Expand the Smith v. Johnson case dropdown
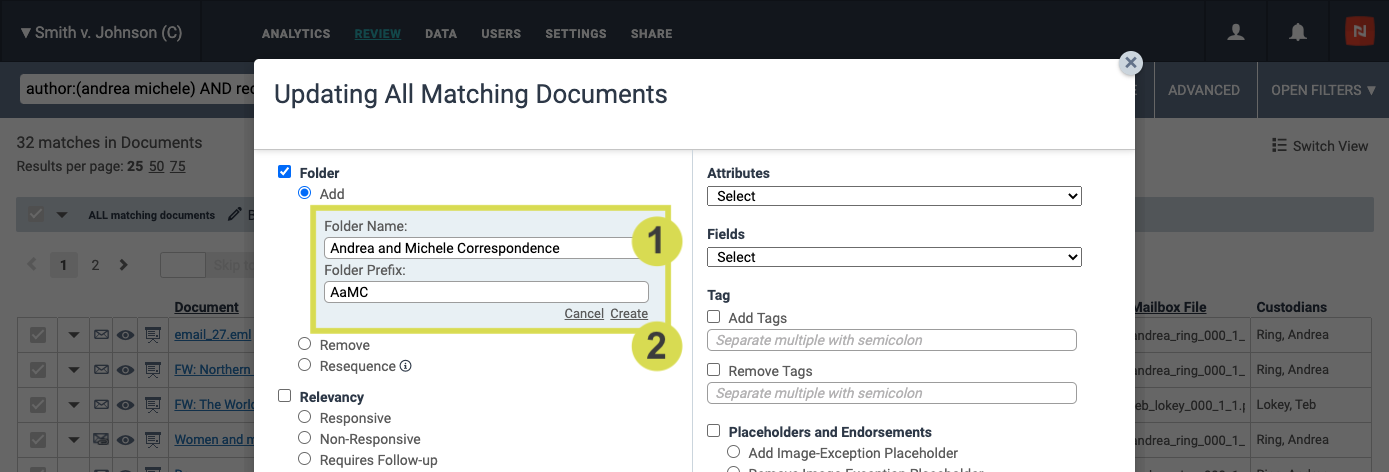 pos(101,32)
